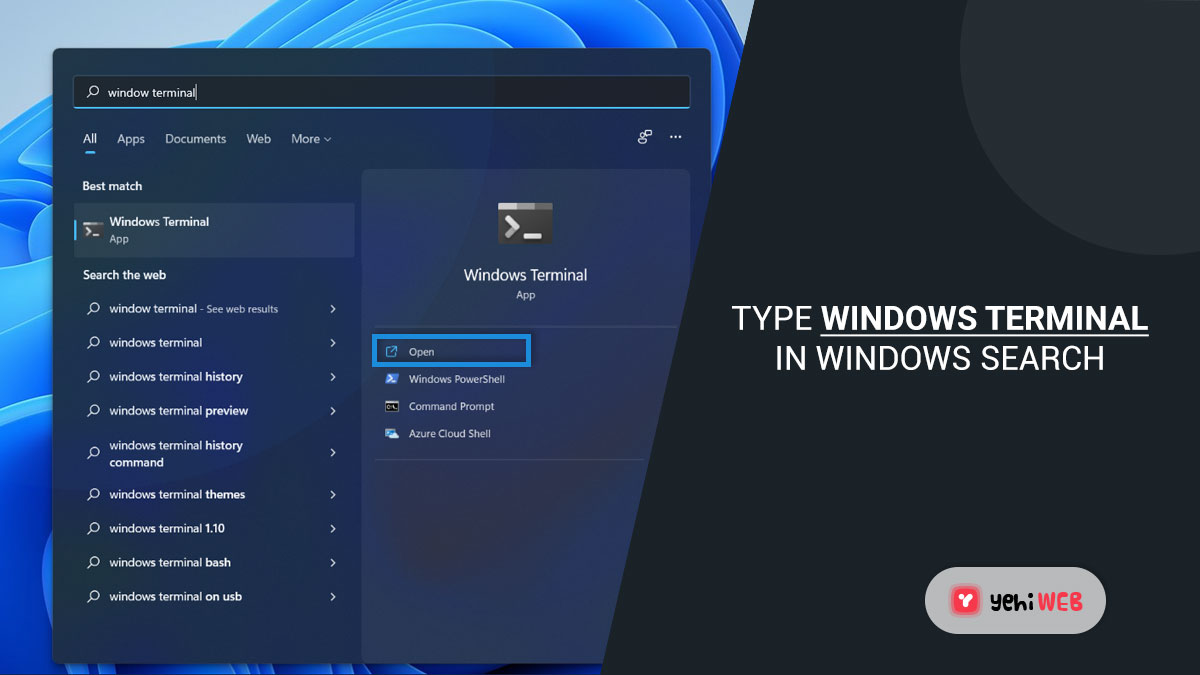The height and width of the screenshot is (675, 1200).
Task: Select 'windows terminal history command' suggestion text
Action: [x=176, y=454]
